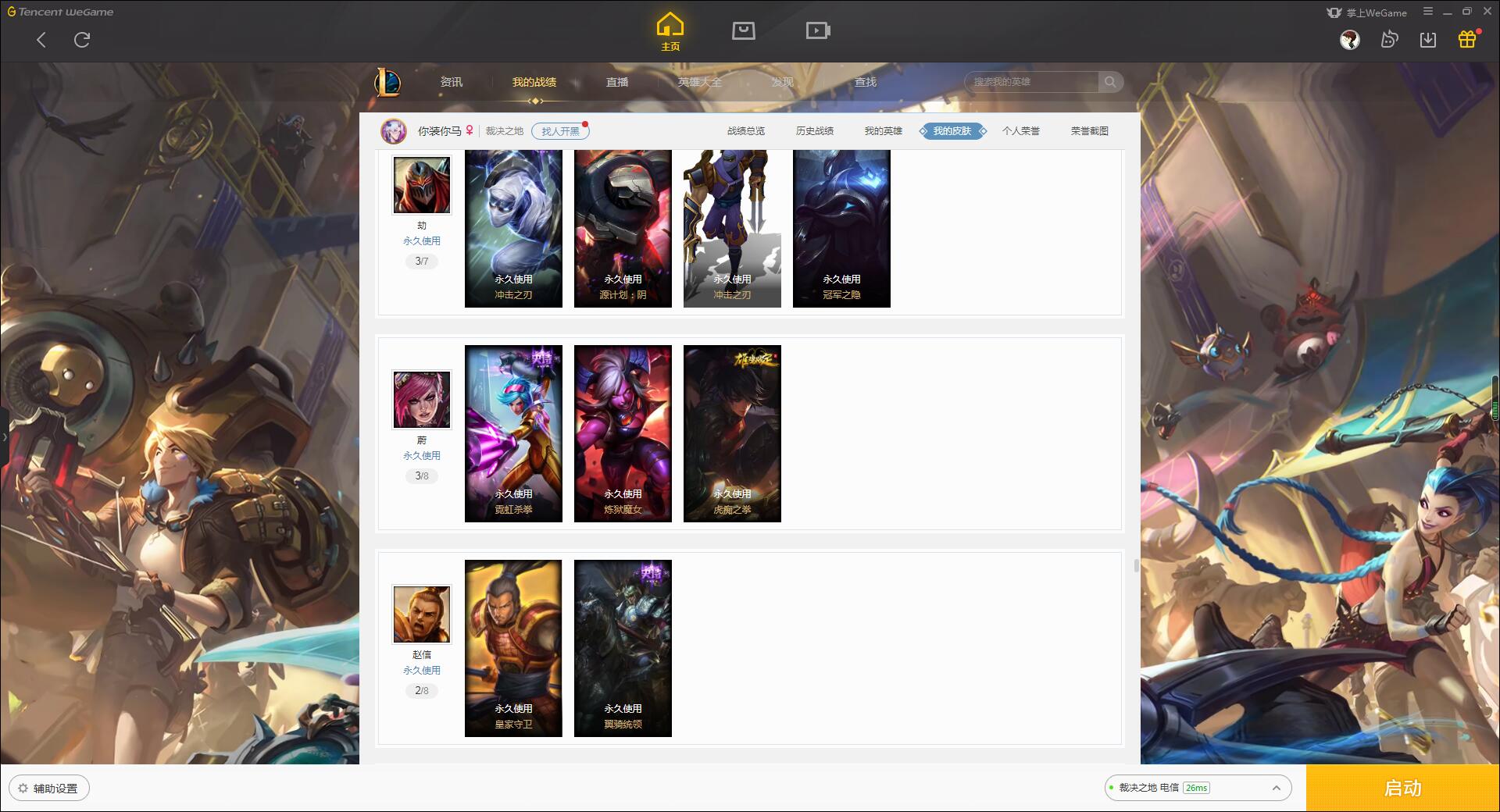The image size is (1500, 812).
Task: Switch to 我的英雄 sub-tab
Action: [884, 131]
